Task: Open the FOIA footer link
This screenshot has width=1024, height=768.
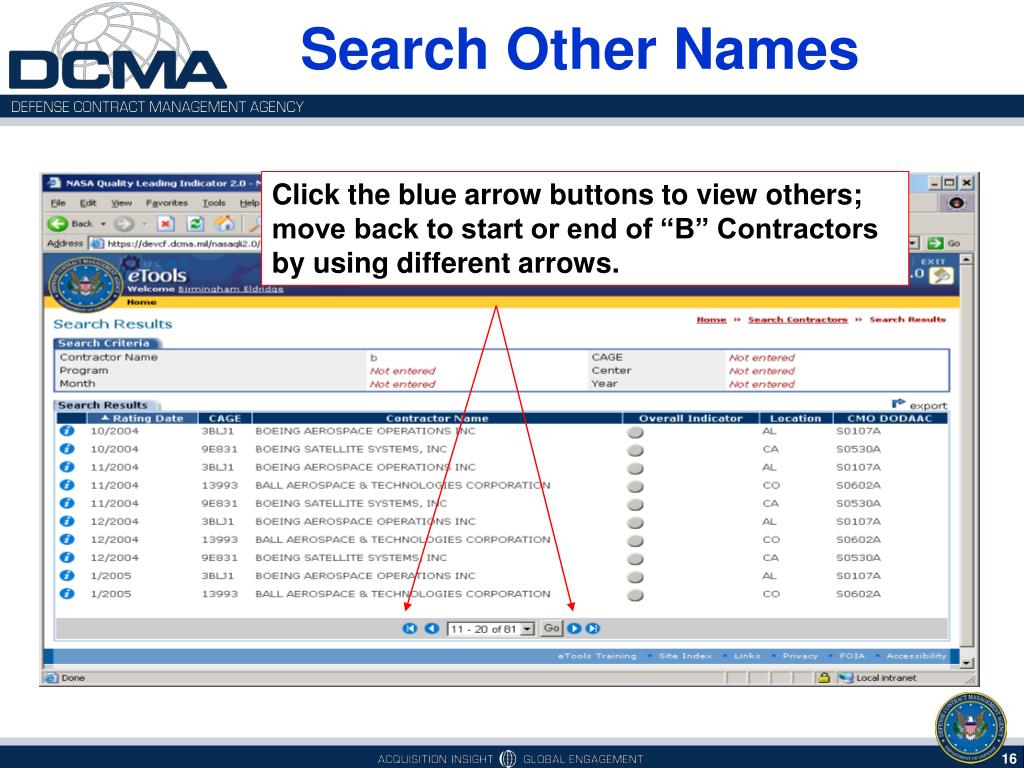Action: click(852, 656)
